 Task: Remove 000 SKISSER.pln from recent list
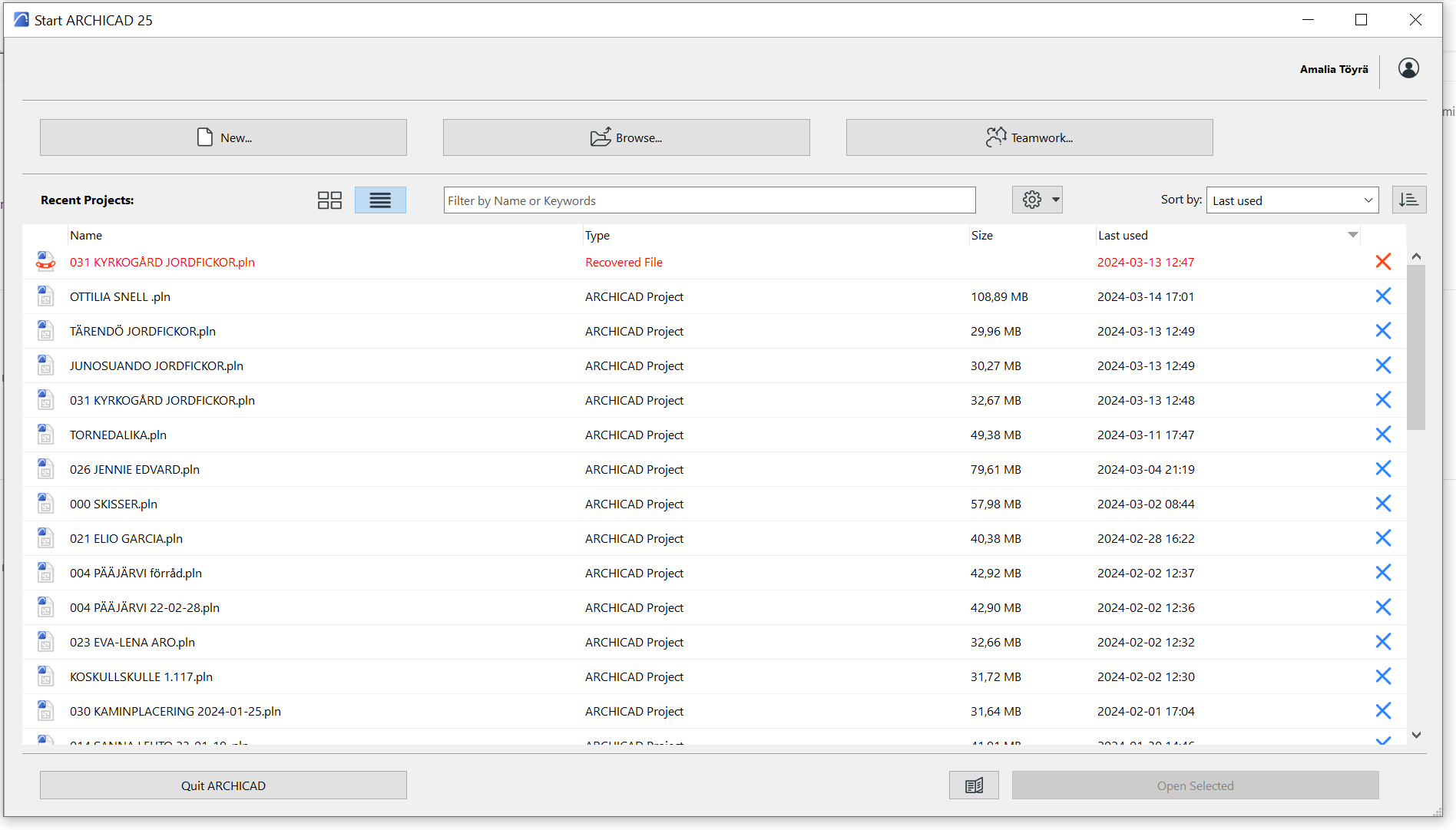point(1383,504)
